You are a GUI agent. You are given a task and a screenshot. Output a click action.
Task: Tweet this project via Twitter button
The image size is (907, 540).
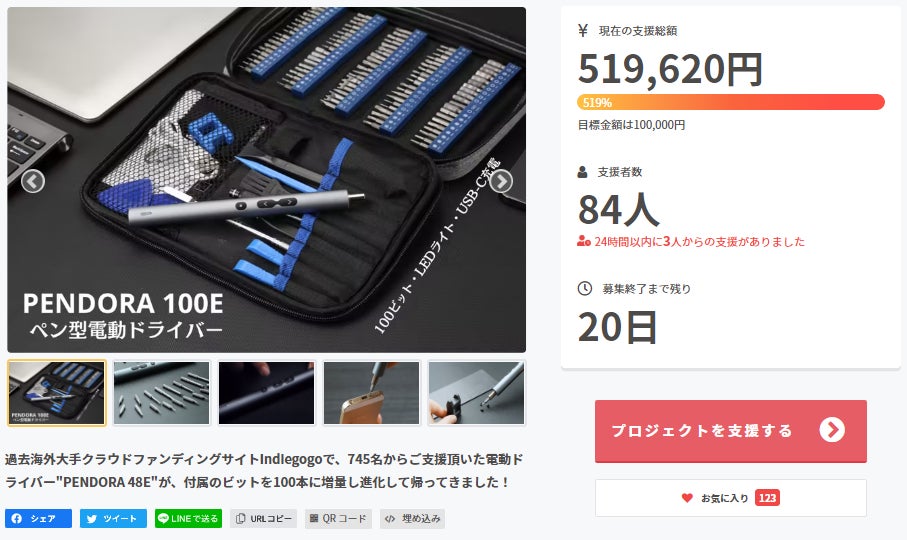113,519
